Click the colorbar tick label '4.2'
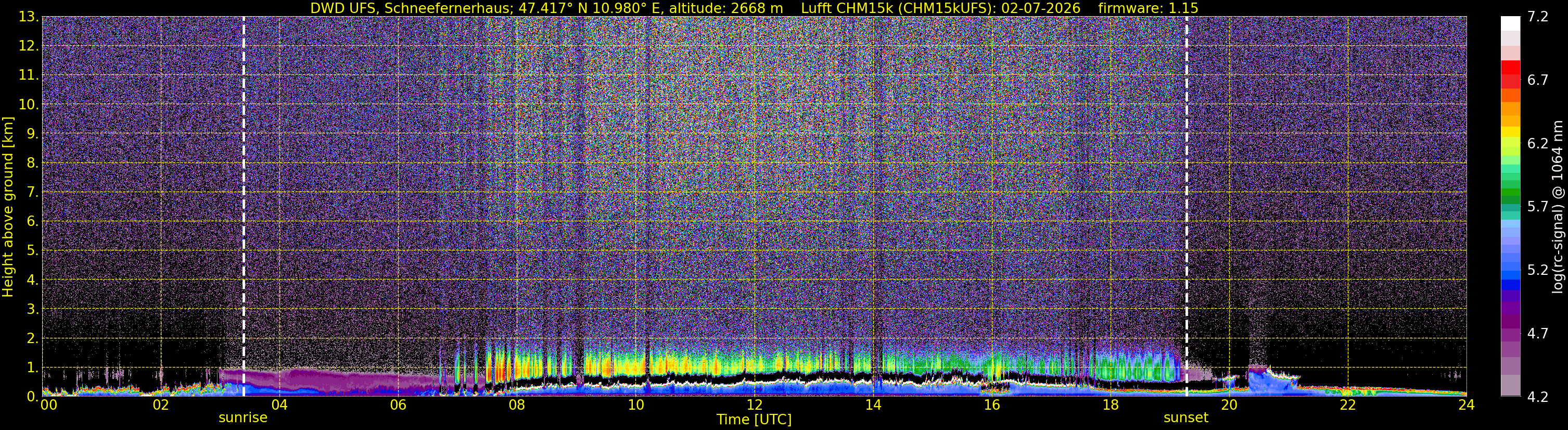The image size is (1568, 430). pyautogui.click(x=1538, y=397)
